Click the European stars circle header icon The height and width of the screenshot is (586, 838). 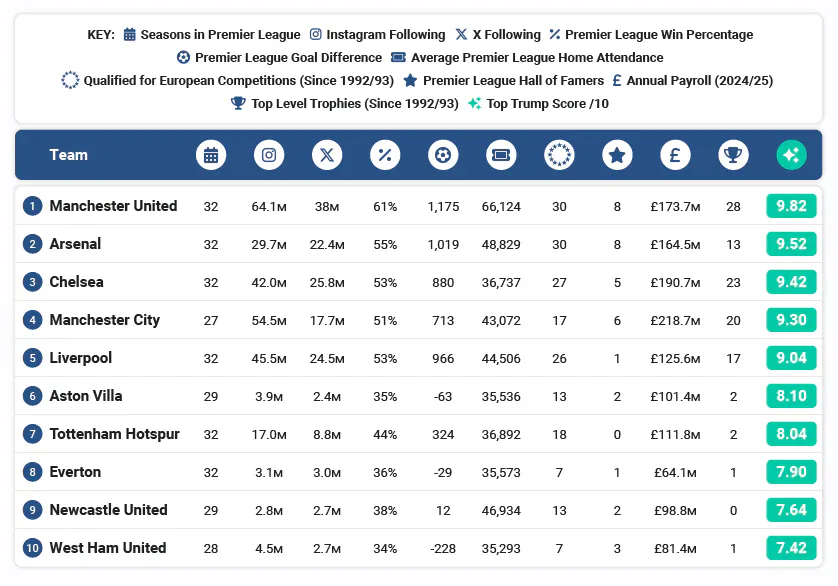click(559, 155)
